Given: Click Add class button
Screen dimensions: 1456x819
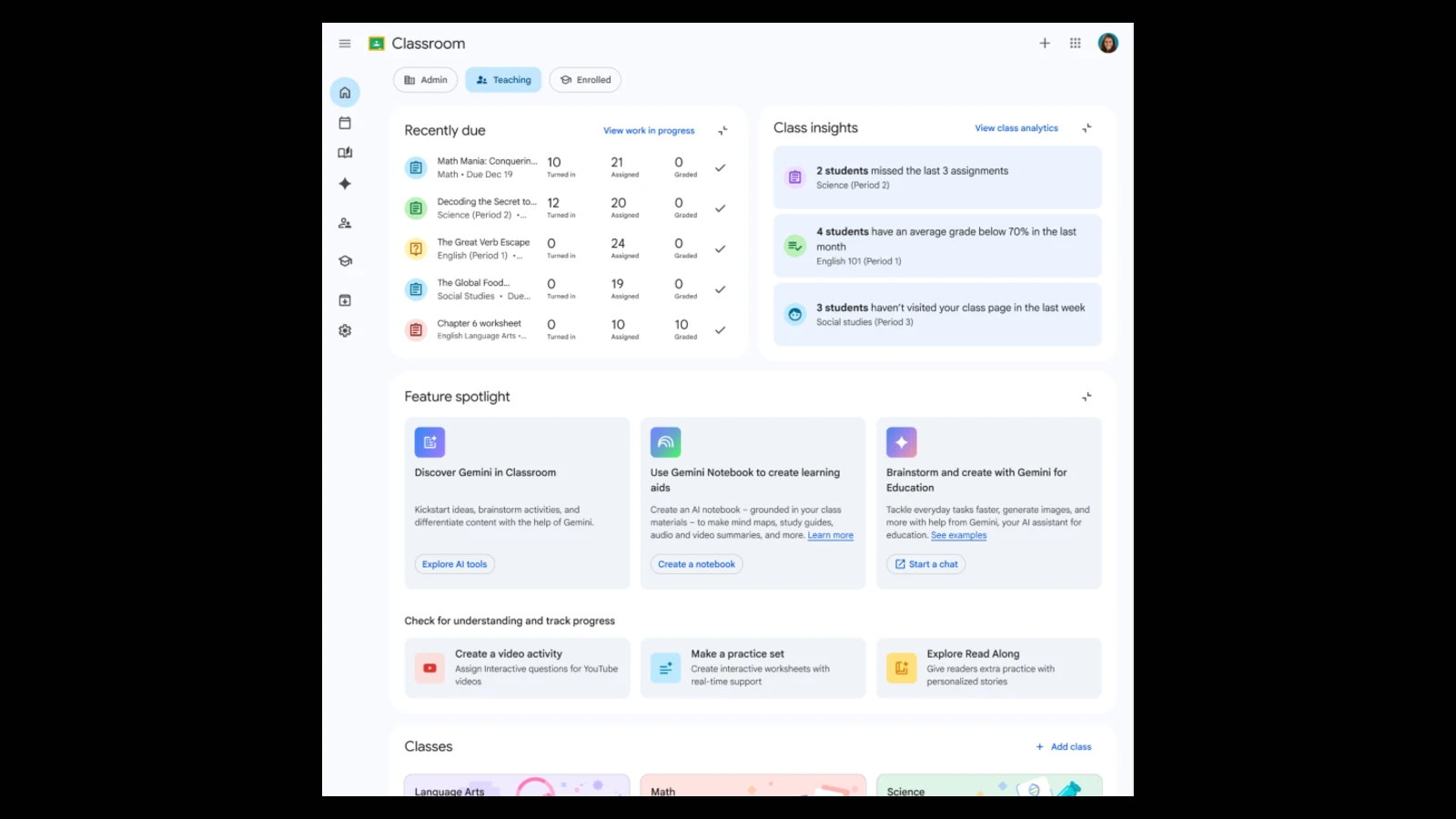Looking at the screenshot, I should [x=1063, y=747].
